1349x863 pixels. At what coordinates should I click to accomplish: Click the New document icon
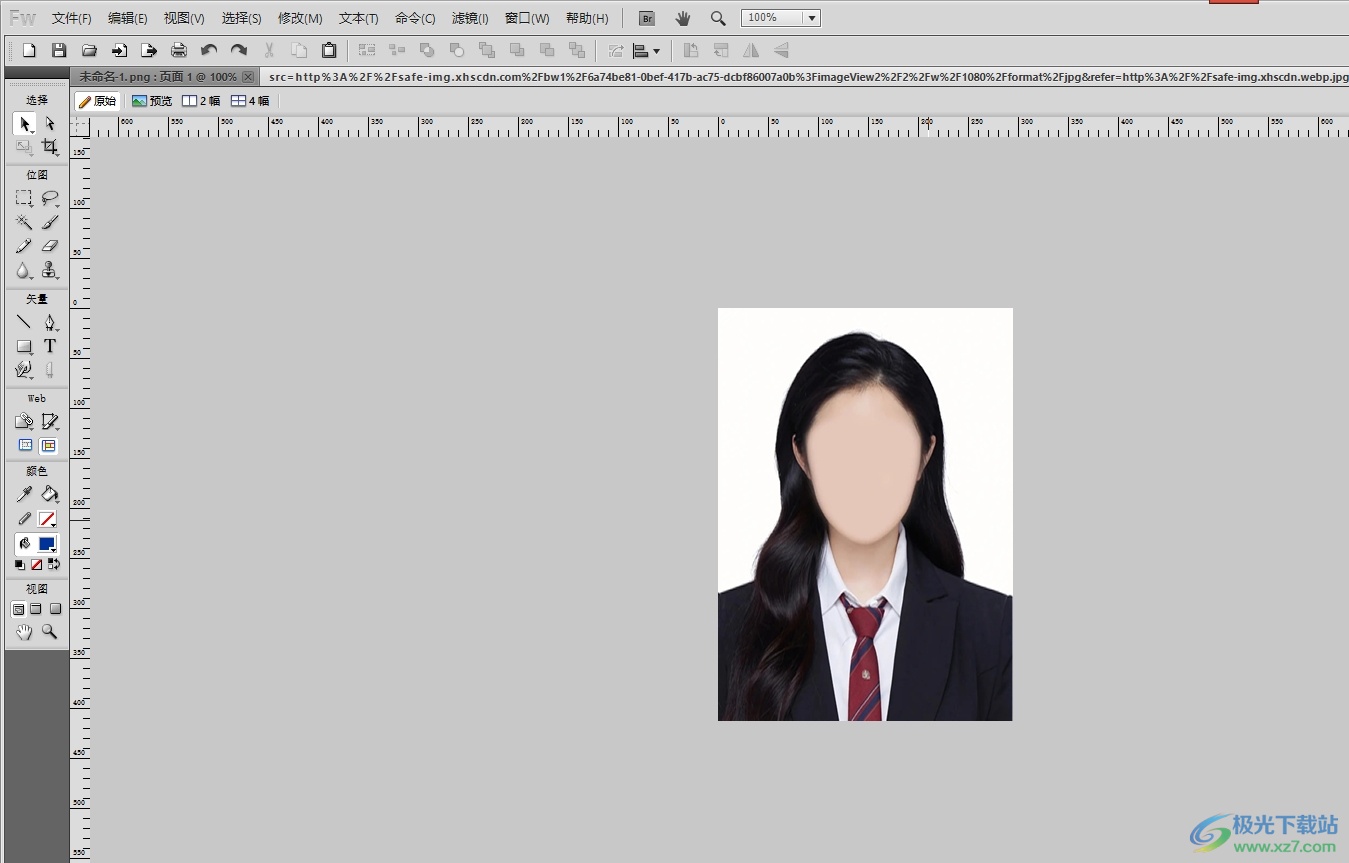(29, 50)
